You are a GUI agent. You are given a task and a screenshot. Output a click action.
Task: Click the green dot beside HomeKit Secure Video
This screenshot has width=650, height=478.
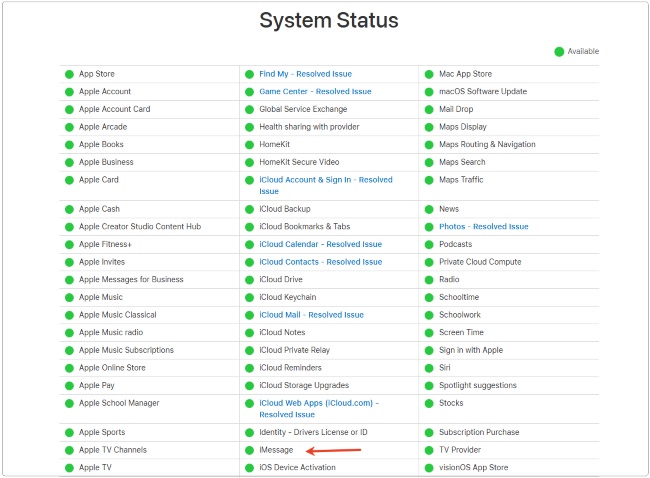coord(249,163)
